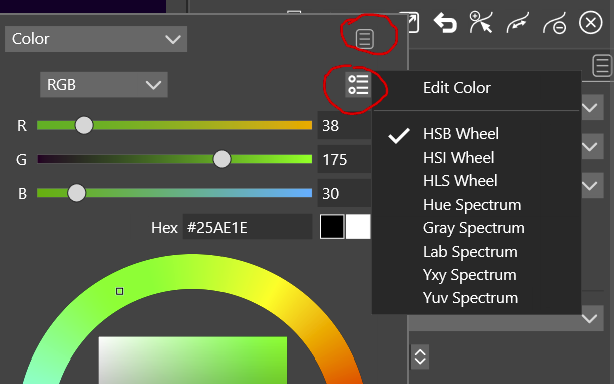Open the right panel hamburger menu icon
614x384 pixels.
click(602, 66)
